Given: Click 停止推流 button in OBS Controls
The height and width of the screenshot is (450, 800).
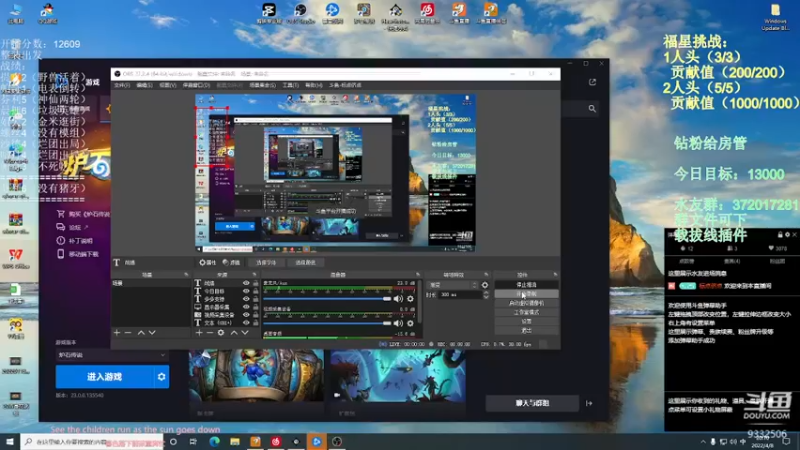Looking at the screenshot, I should click(x=526, y=285).
